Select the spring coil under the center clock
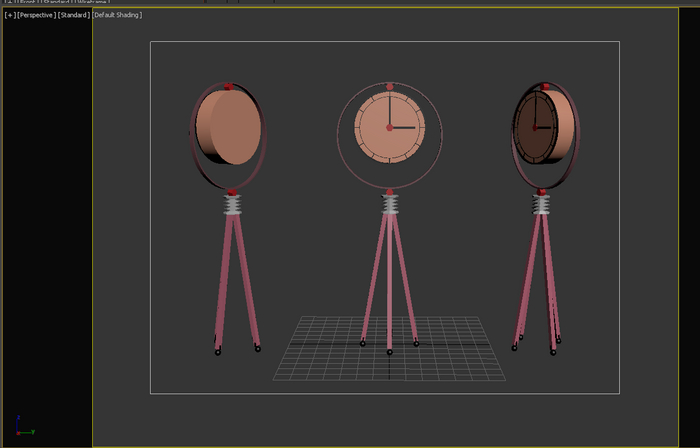This screenshot has width=700, height=448. click(390, 205)
